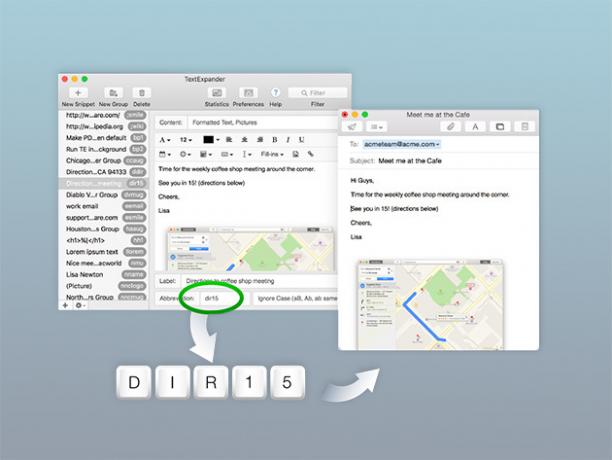Select the highlighted dir15 snippet row
This screenshot has width=612, height=460.
click(104, 183)
